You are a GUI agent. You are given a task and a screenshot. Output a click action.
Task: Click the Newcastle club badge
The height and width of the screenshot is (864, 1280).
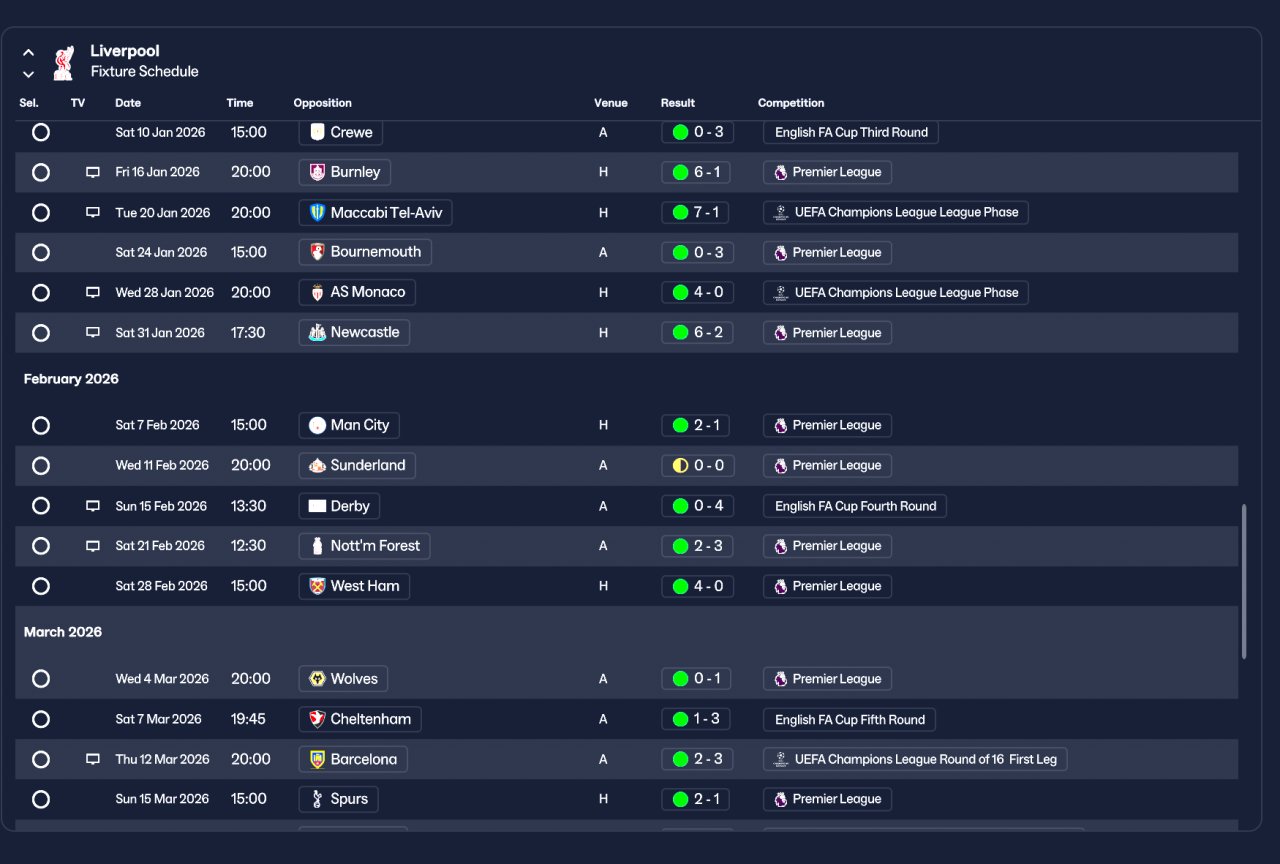coord(317,332)
